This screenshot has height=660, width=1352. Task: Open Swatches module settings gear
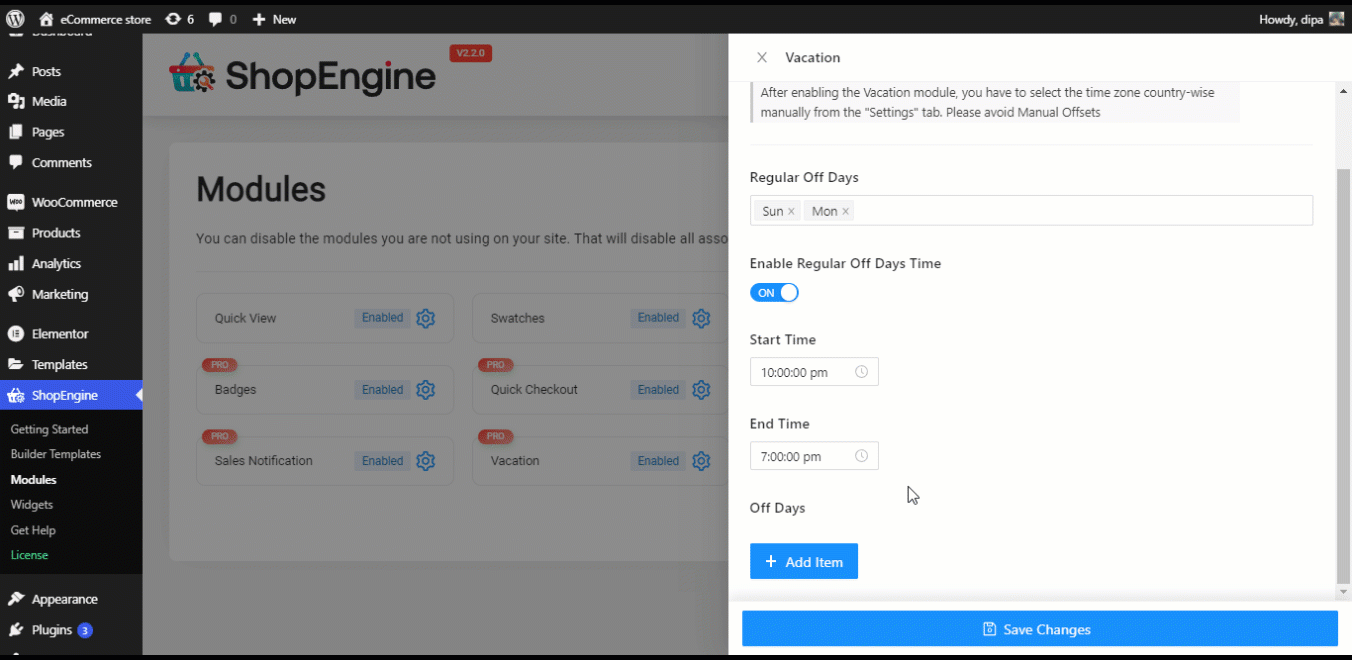(x=701, y=318)
